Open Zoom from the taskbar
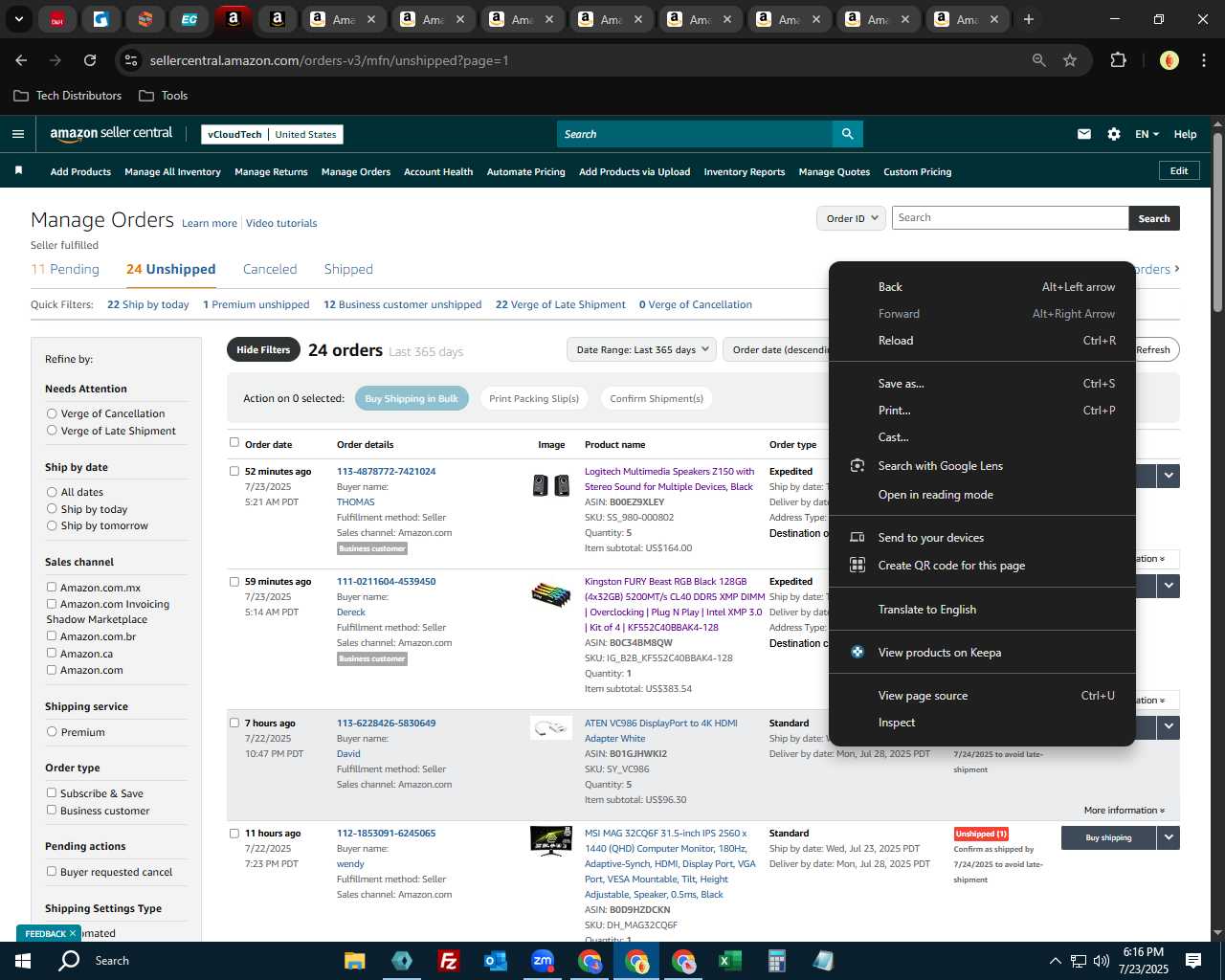The height and width of the screenshot is (980, 1225). 543,961
